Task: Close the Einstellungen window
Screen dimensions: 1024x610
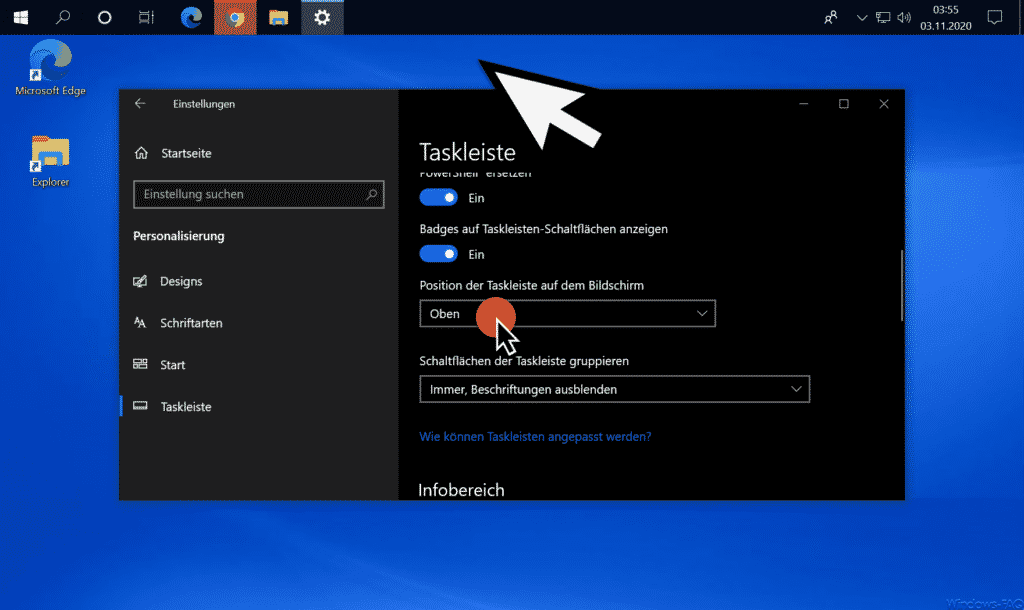Action: [884, 104]
